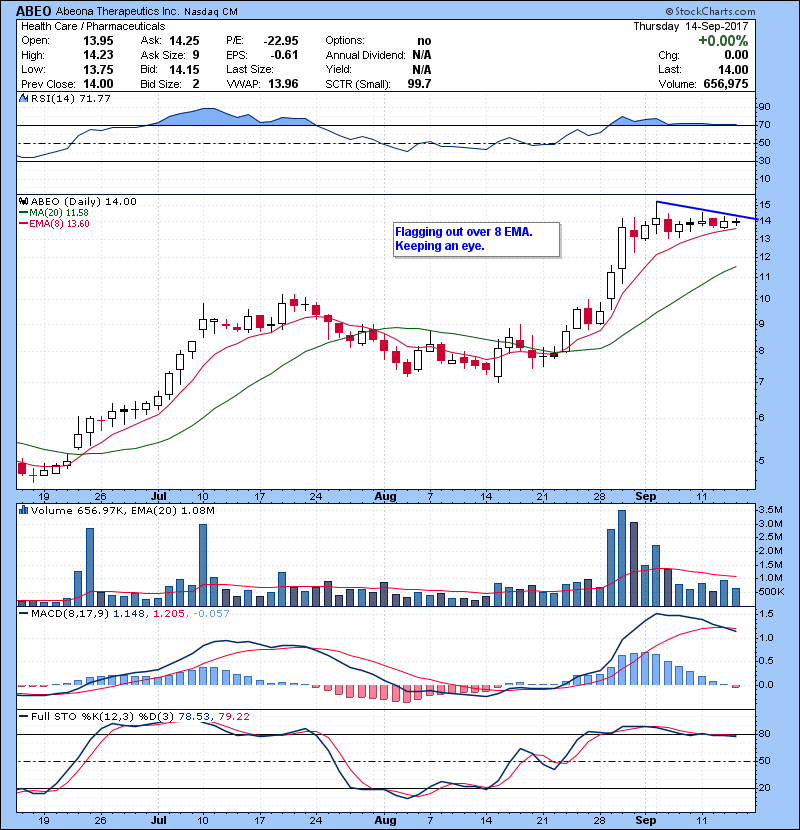Select the red EMA(8) legend line
This screenshot has height=830, width=800.
point(23,224)
